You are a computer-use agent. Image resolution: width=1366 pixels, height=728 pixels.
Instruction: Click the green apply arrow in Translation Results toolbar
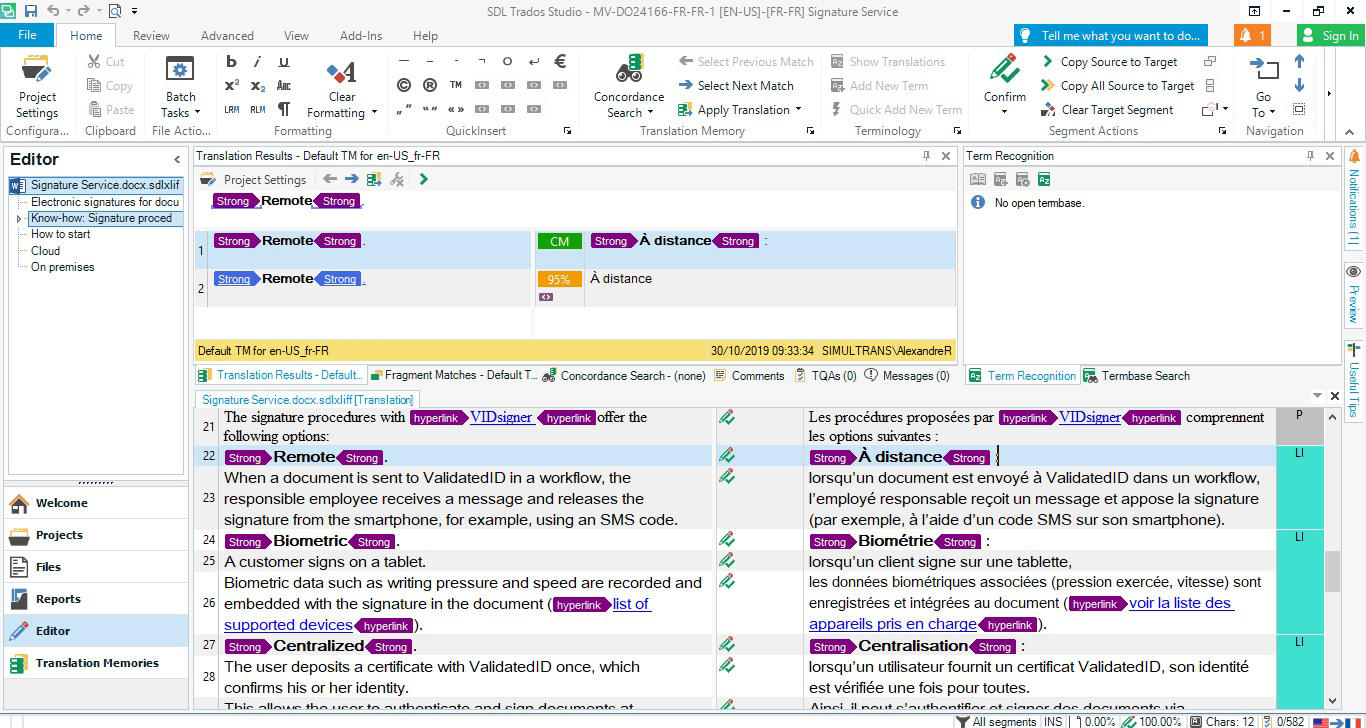[424, 179]
